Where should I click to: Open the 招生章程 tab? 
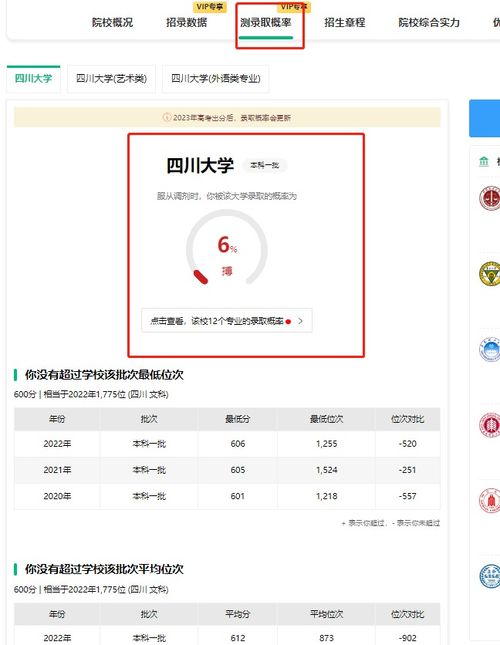[x=345, y=22]
